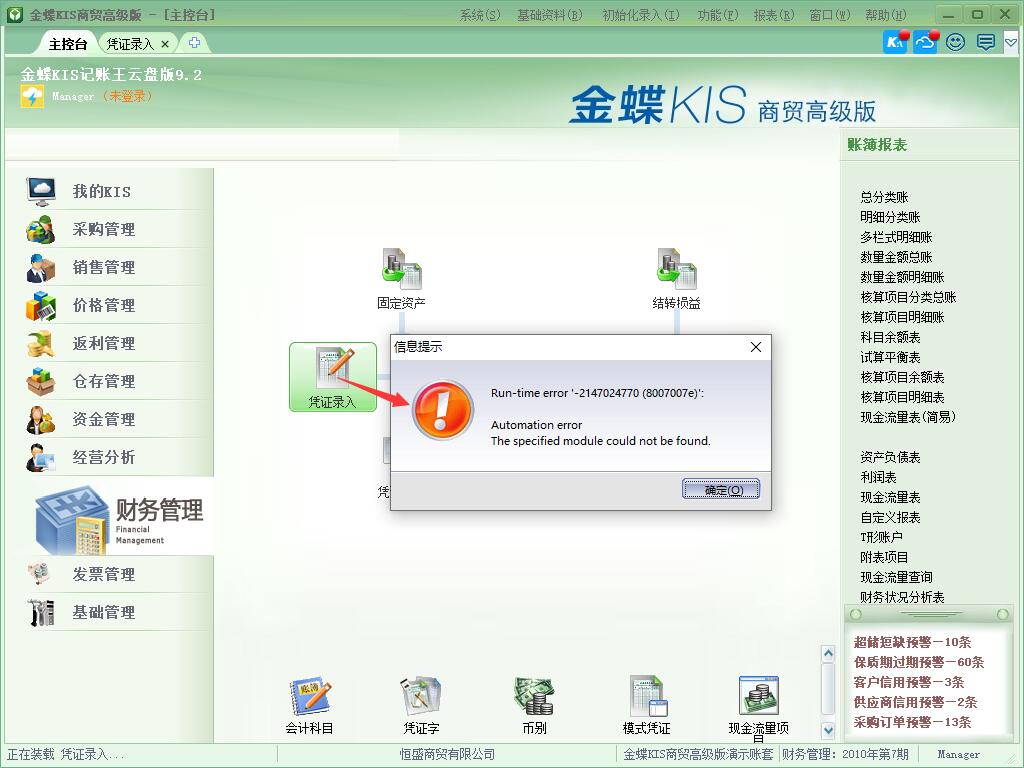Switch to the 主控台 tab

pos(67,44)
